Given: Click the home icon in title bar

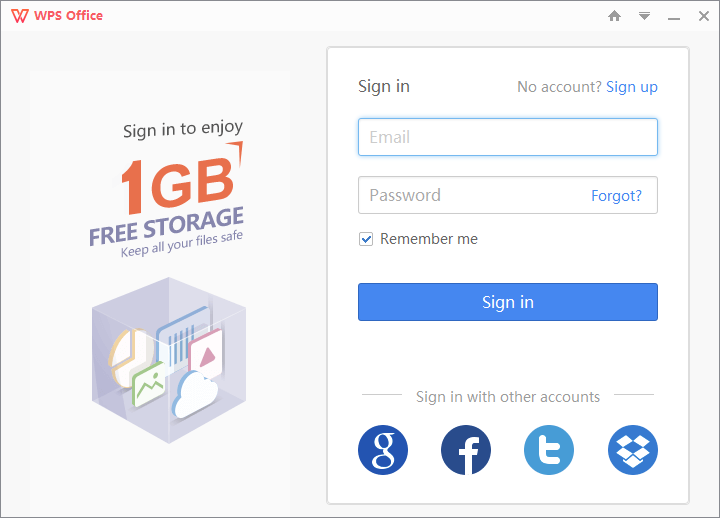Looking at the screenshot, I should click(x=615, y=16).
